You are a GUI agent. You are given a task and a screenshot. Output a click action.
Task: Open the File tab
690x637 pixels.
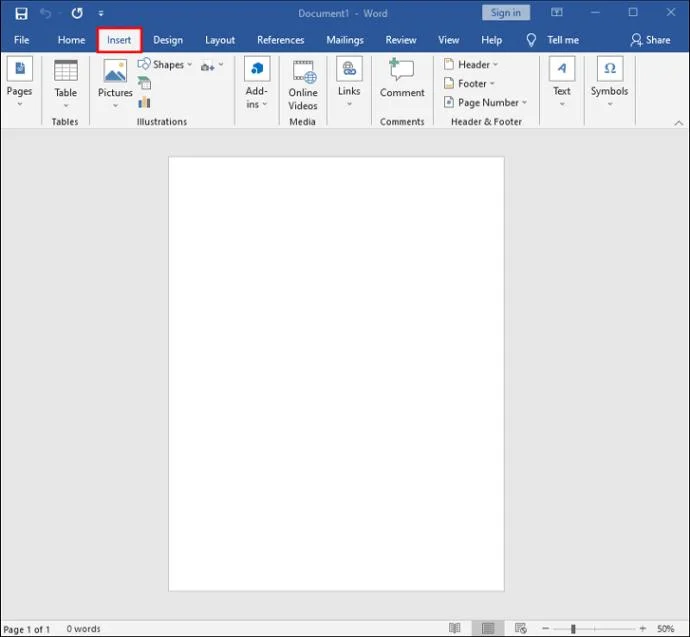(22, 40)
